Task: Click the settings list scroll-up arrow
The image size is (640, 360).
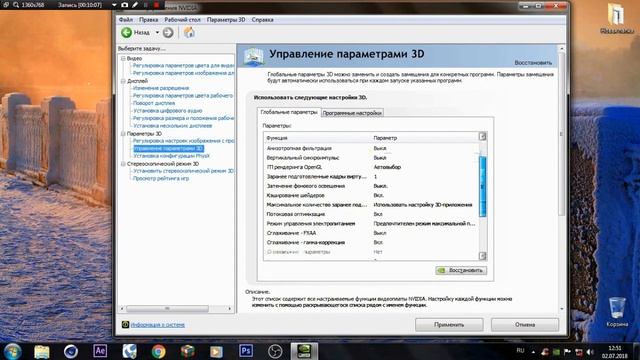Action: [x=482, y=136]
